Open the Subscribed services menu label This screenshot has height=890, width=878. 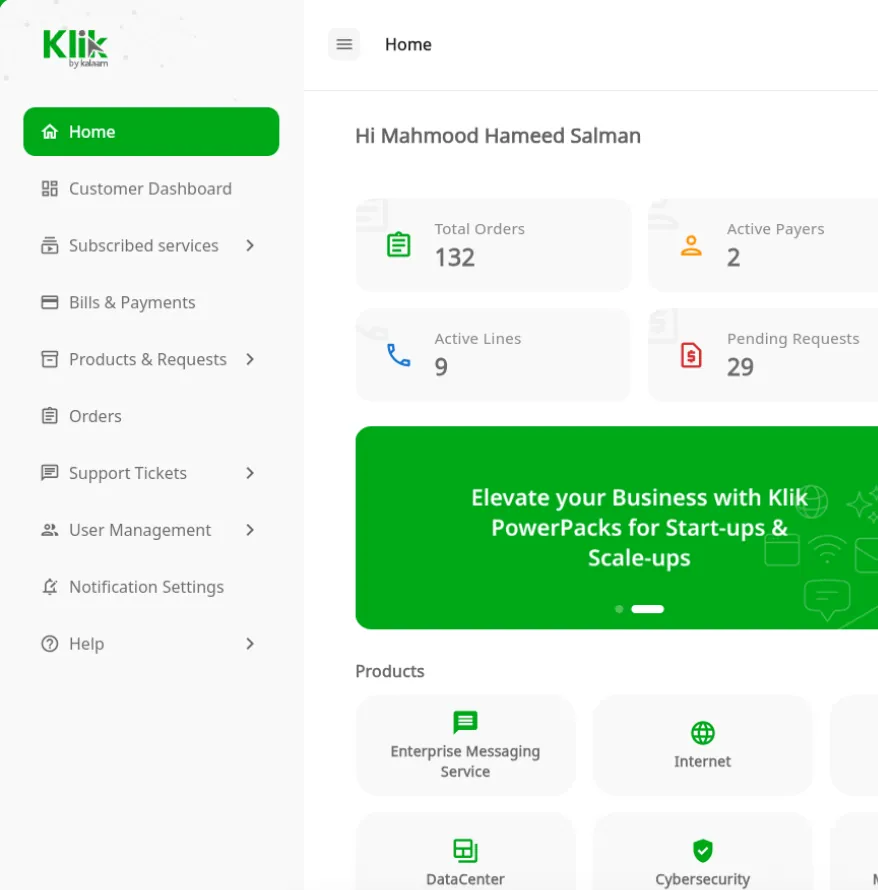[144, 245]
